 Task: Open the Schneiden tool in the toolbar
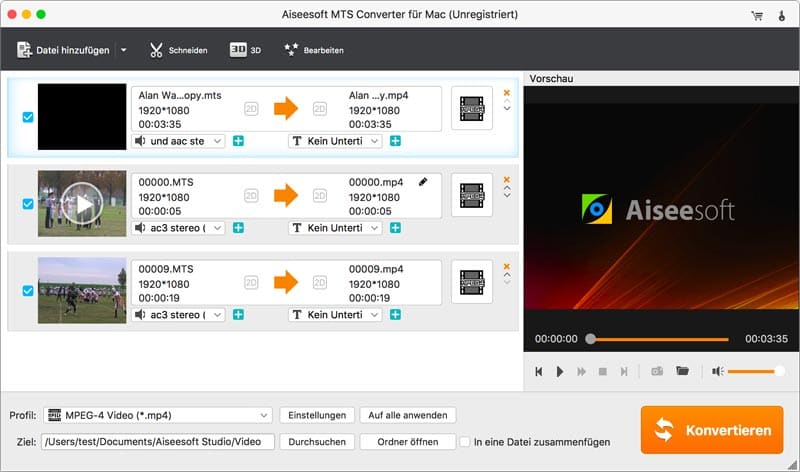(178, 49)
